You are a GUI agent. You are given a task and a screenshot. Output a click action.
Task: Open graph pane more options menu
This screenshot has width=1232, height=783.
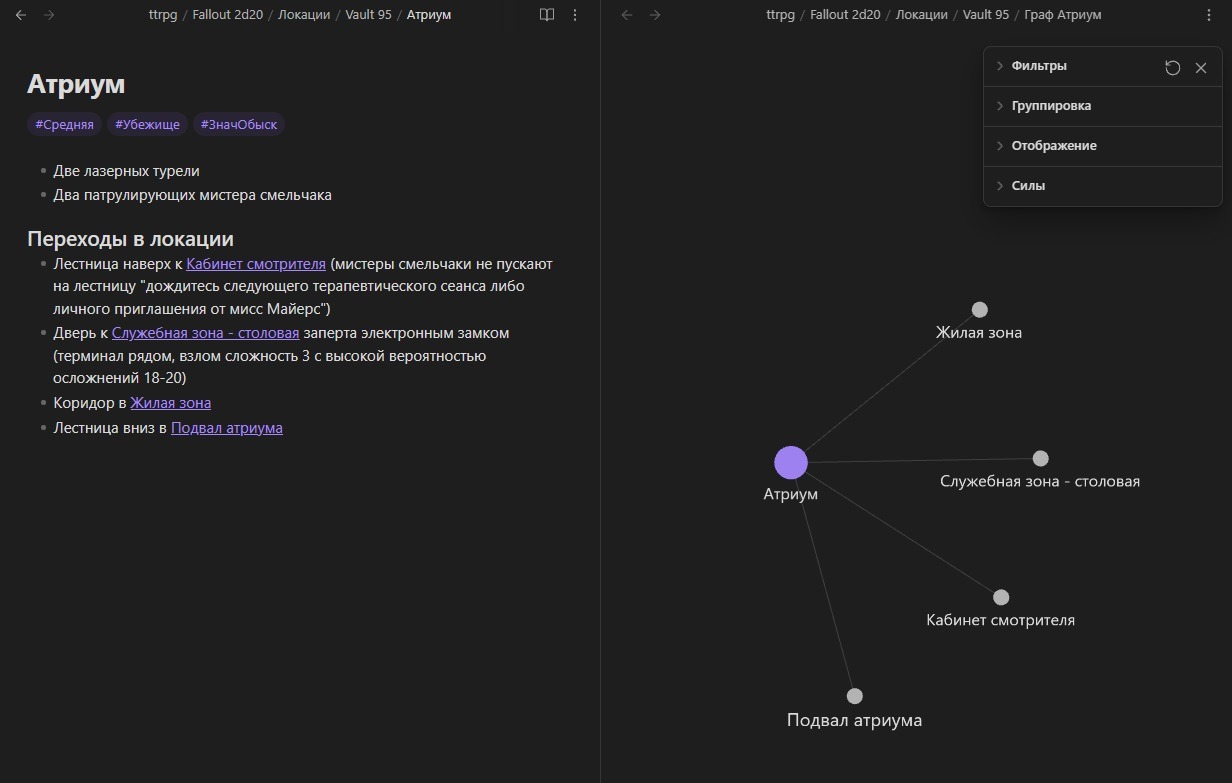pos(1209,15)
